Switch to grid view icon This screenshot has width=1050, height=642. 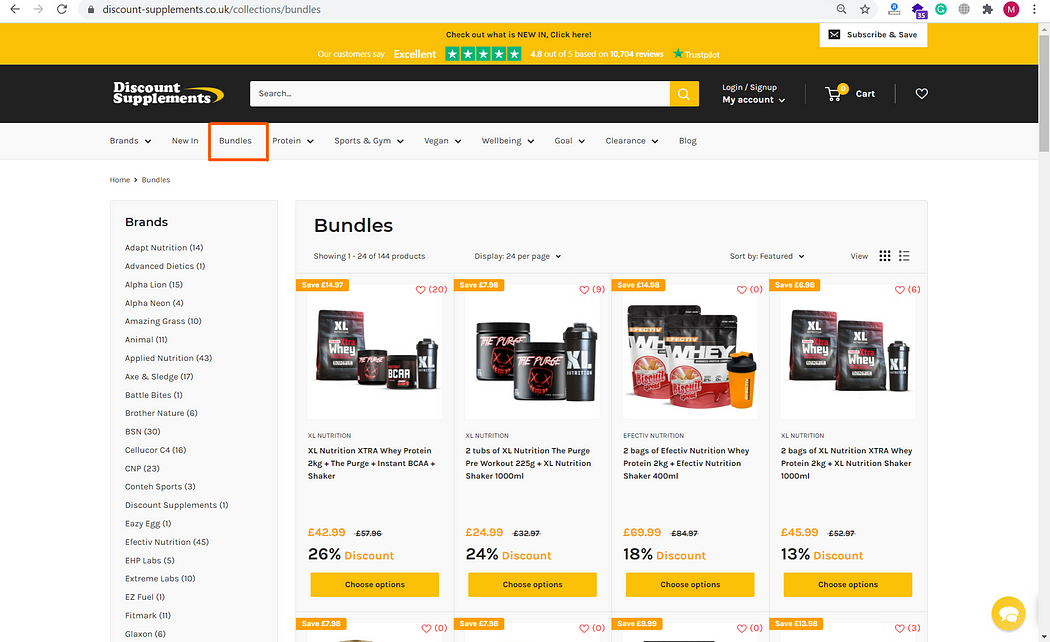pyautogui.click(x=885, y=256)
